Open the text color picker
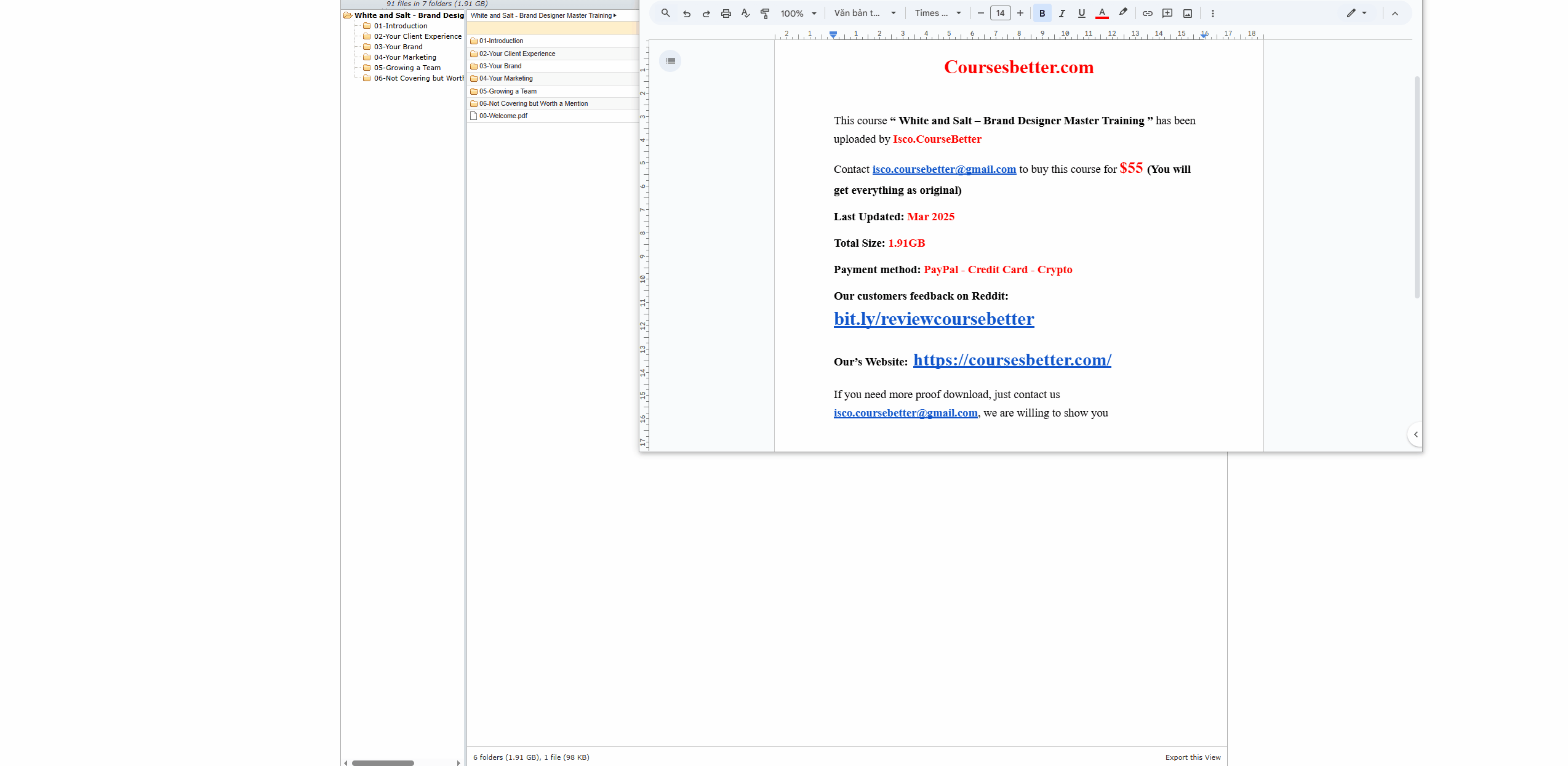1568x766 pixels. pos(1102,13)
